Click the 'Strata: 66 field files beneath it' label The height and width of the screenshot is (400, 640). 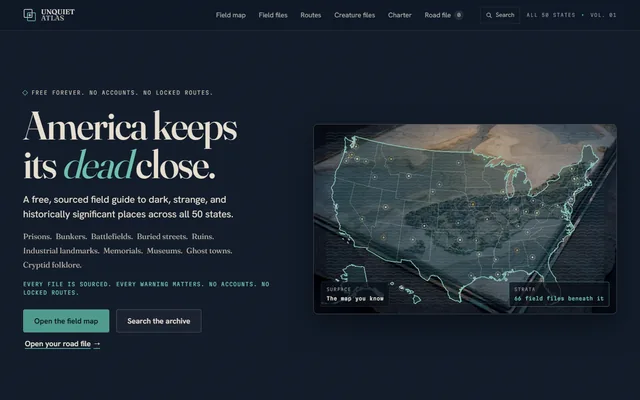tap(559, 294)
